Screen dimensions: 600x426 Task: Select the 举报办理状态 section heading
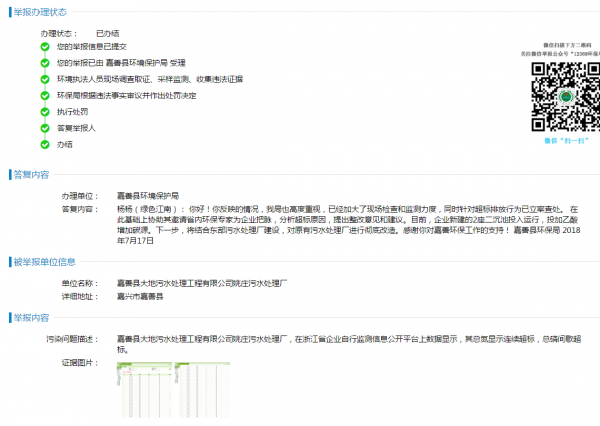point(40,12)
